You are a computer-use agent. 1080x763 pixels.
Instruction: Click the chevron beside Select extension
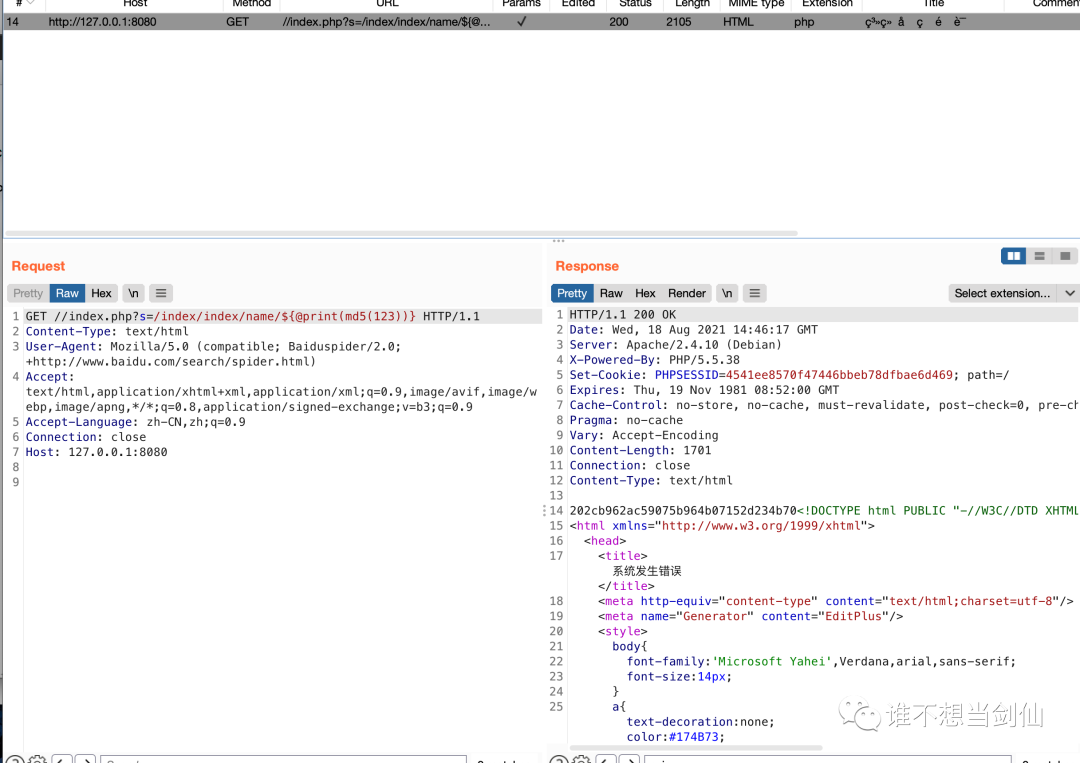1070,293
